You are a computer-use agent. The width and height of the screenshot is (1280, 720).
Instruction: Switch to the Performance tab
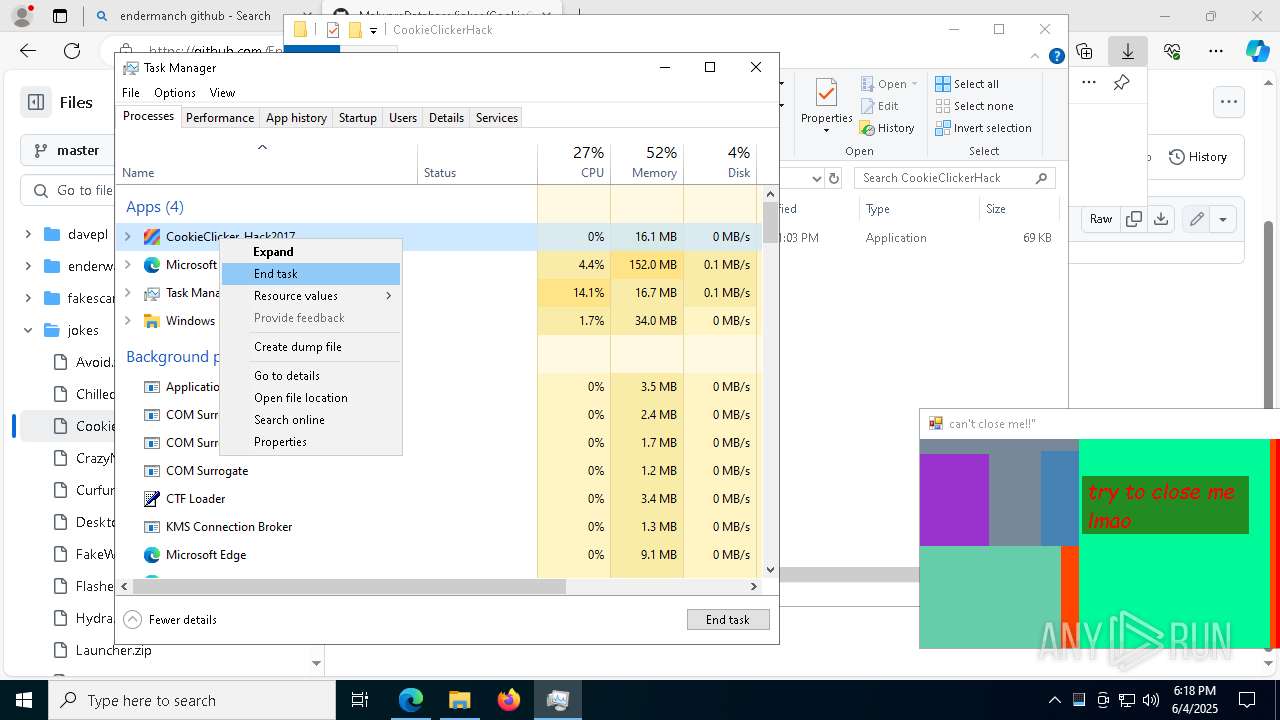pyautogui.click(x=220, y=118)
